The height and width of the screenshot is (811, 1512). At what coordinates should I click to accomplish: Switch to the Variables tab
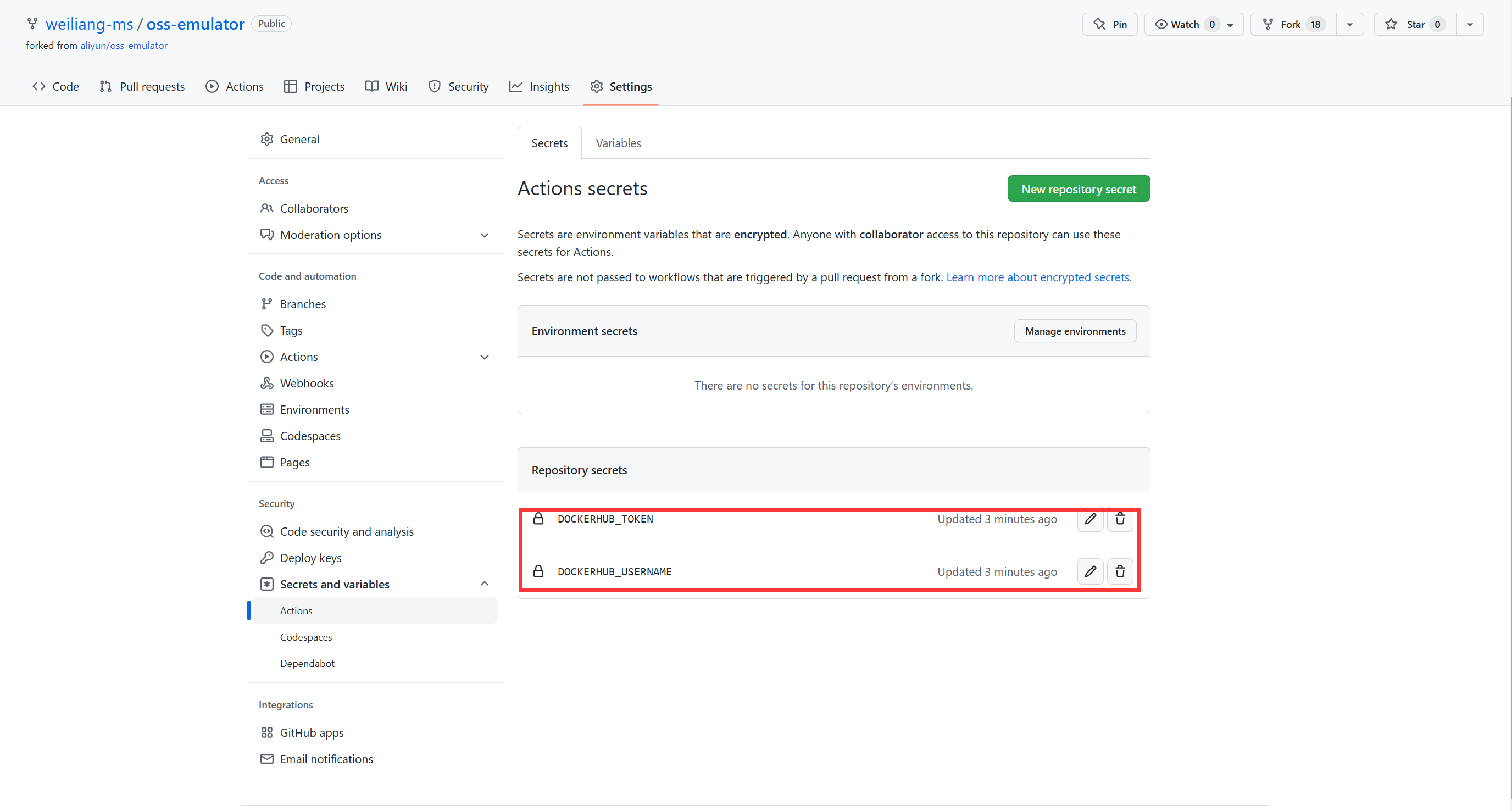tap(618, 143)
